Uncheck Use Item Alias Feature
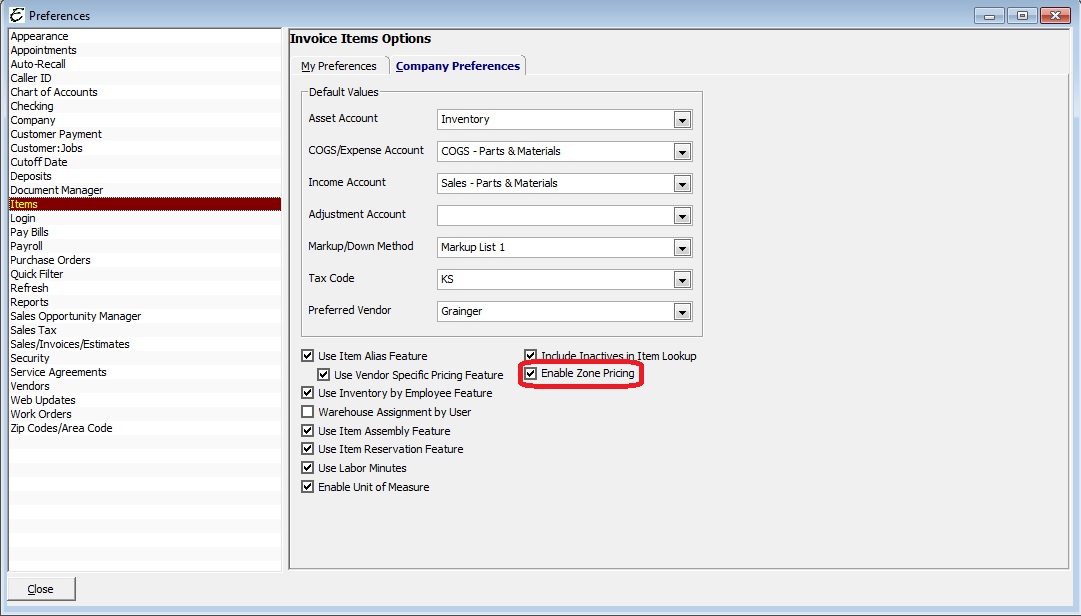This screenshot has width=1081, height=616. pyautogui.click(x=308, y=355)
